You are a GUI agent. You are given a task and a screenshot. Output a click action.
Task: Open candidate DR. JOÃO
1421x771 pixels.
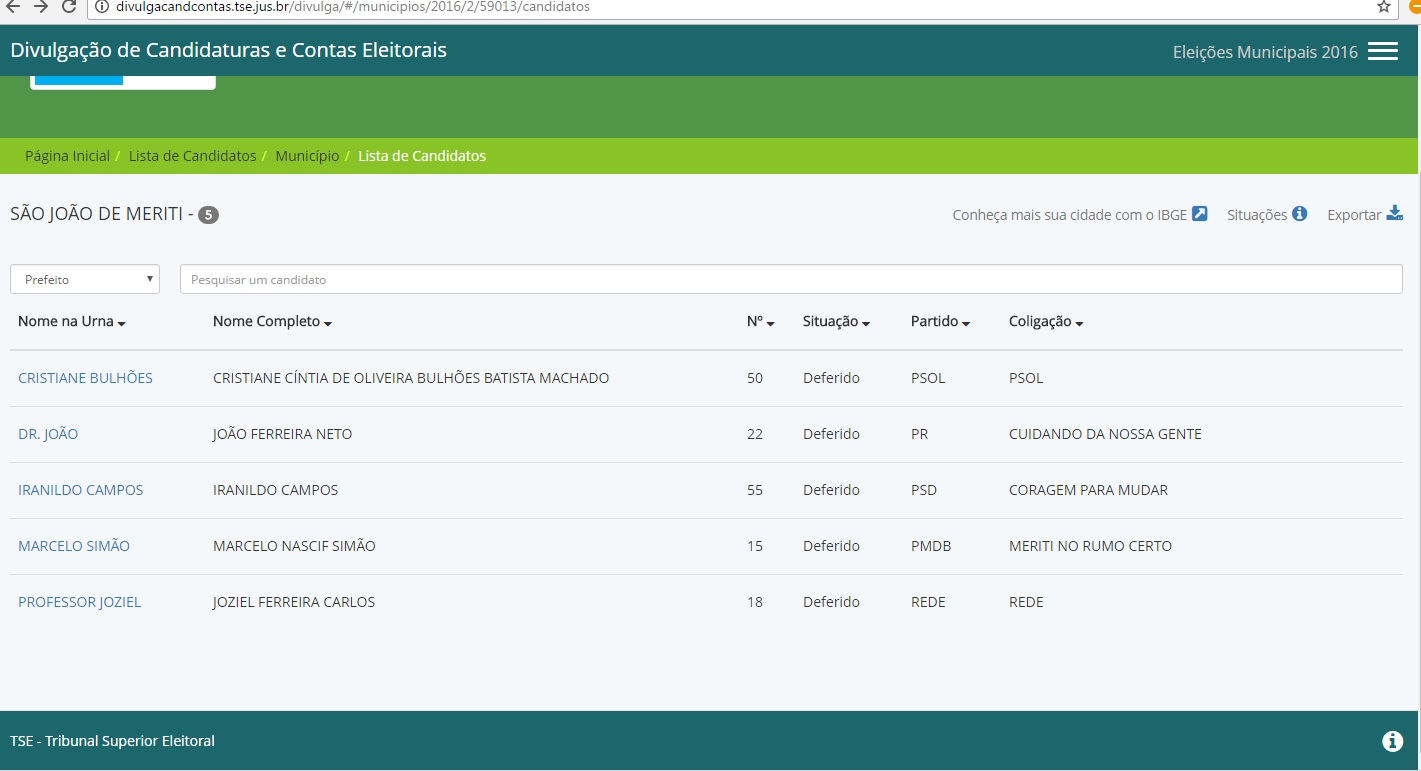(48, 434)
